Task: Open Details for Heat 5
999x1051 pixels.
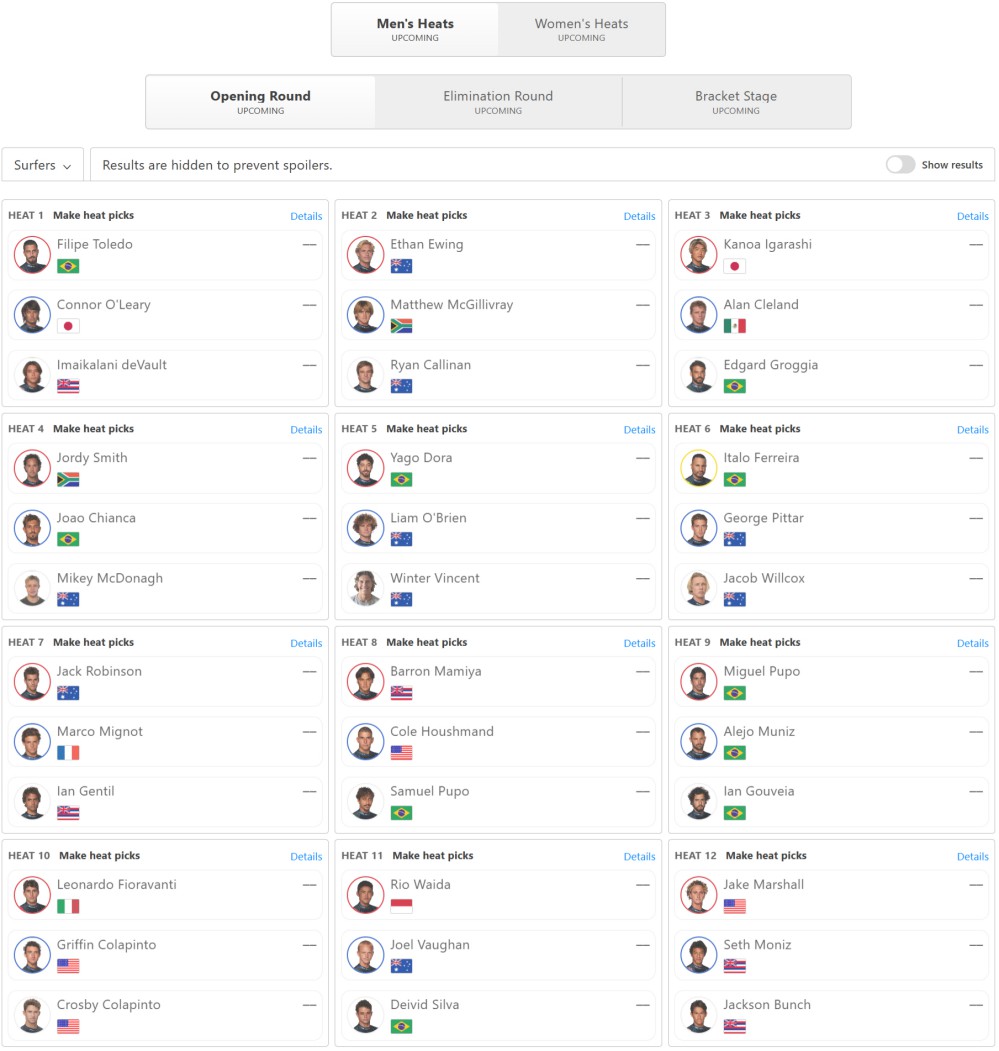Action: 639,430
